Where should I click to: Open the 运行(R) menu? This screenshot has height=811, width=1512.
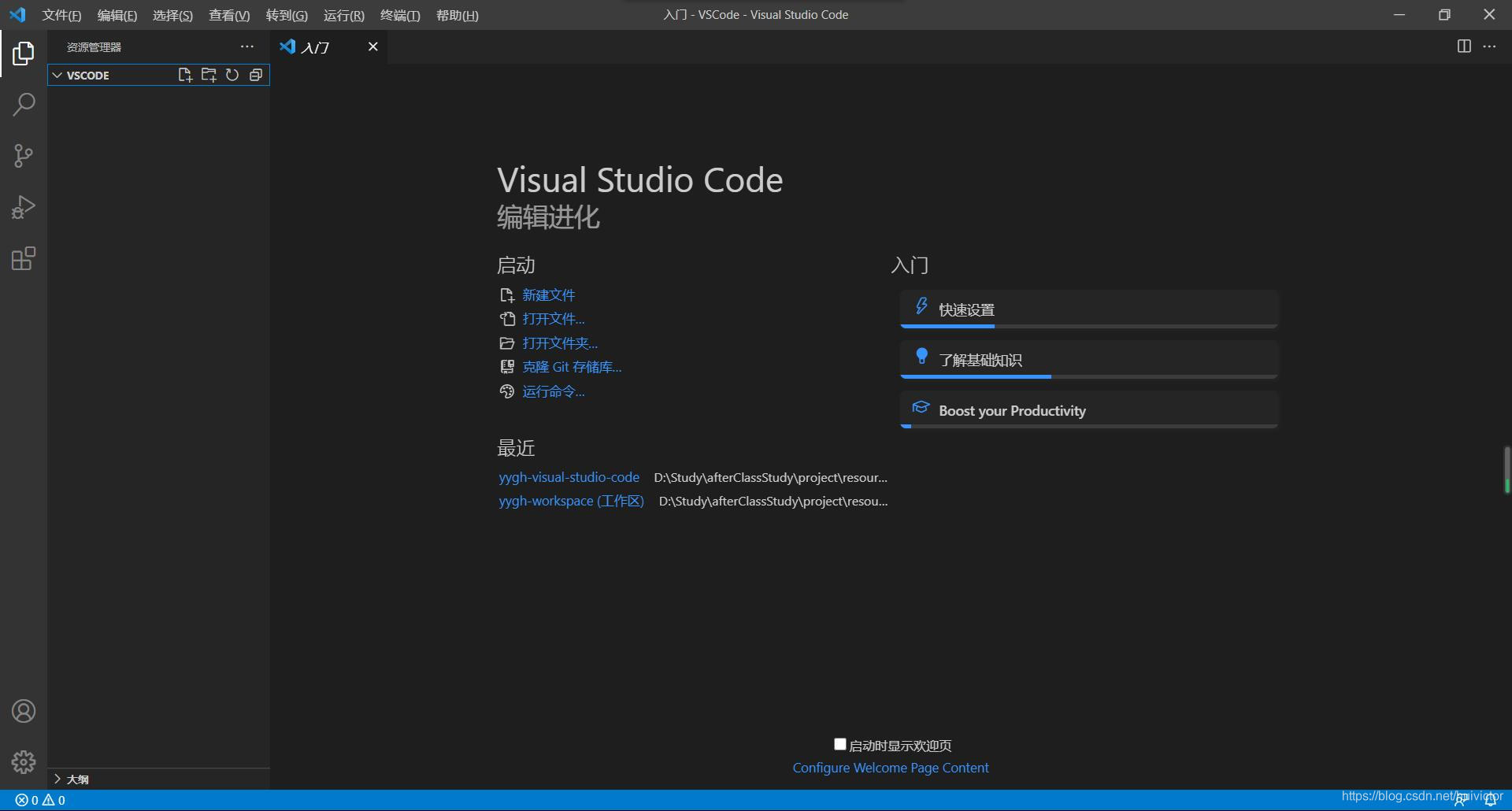click(x=344, y=15)
